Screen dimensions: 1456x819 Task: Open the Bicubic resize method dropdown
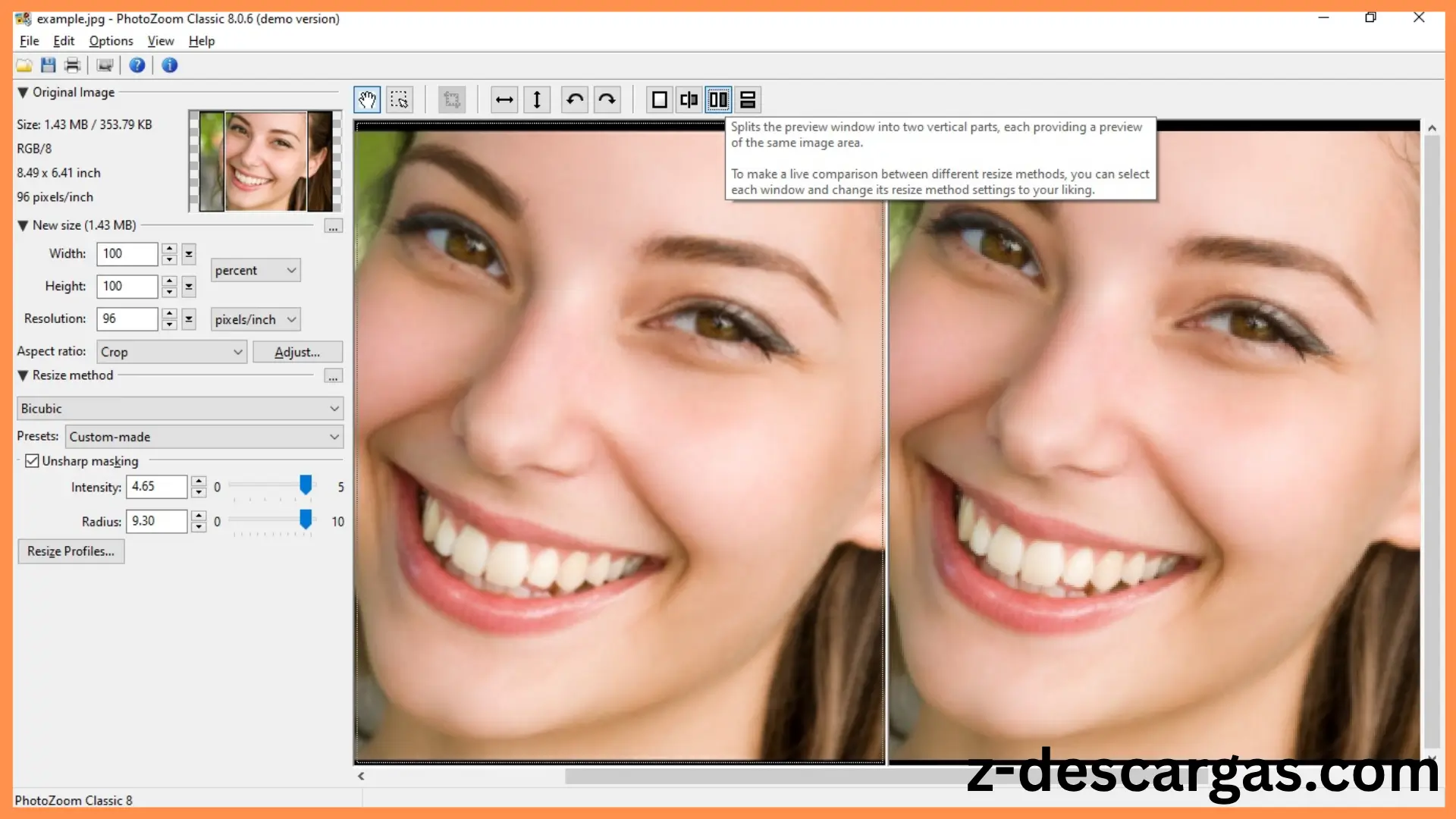180,409
